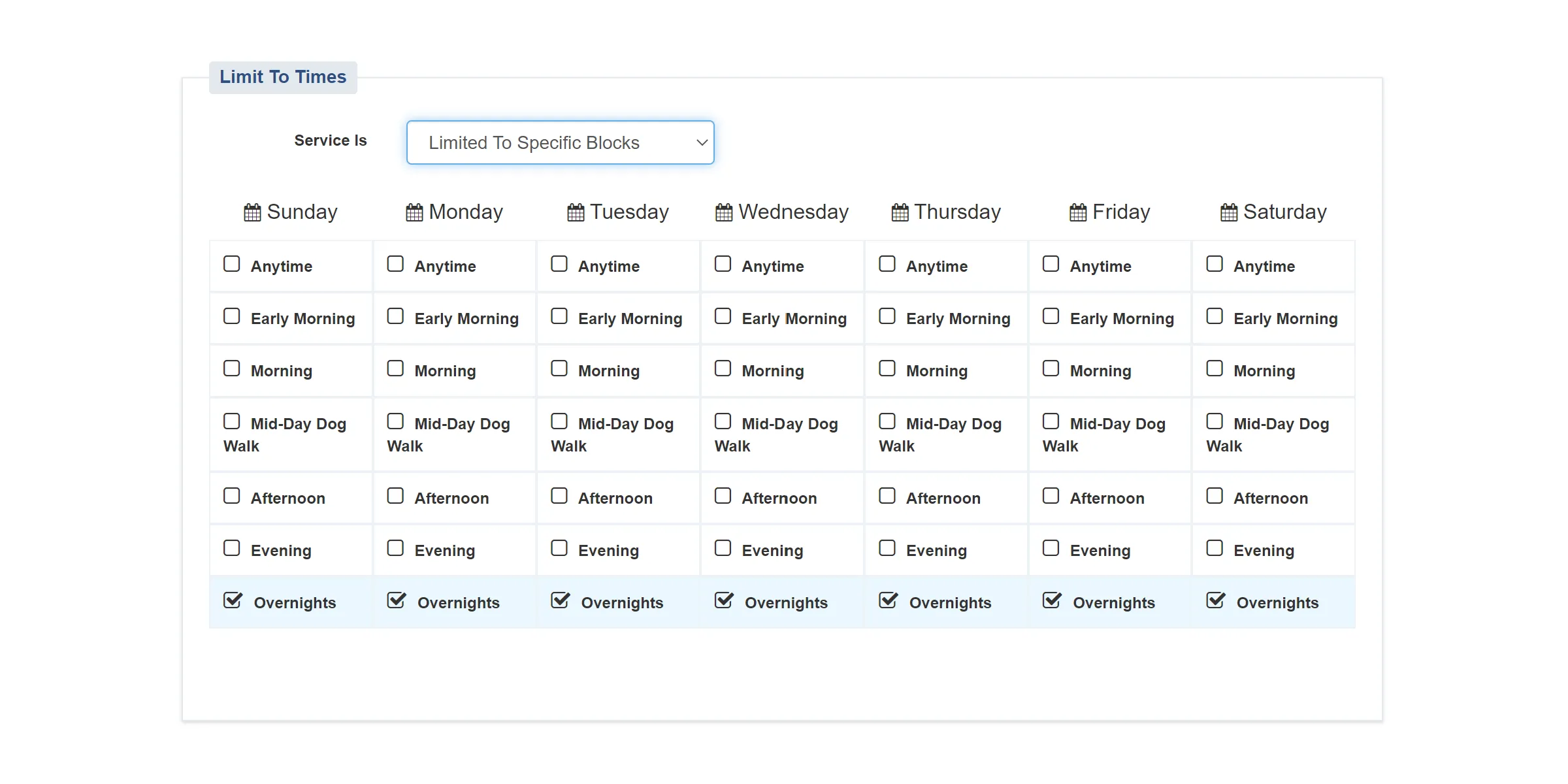The width and height of the screenshot is (1568, 784).
Task: Enable Morning on Saturday
Action: tap(1215, 368)
